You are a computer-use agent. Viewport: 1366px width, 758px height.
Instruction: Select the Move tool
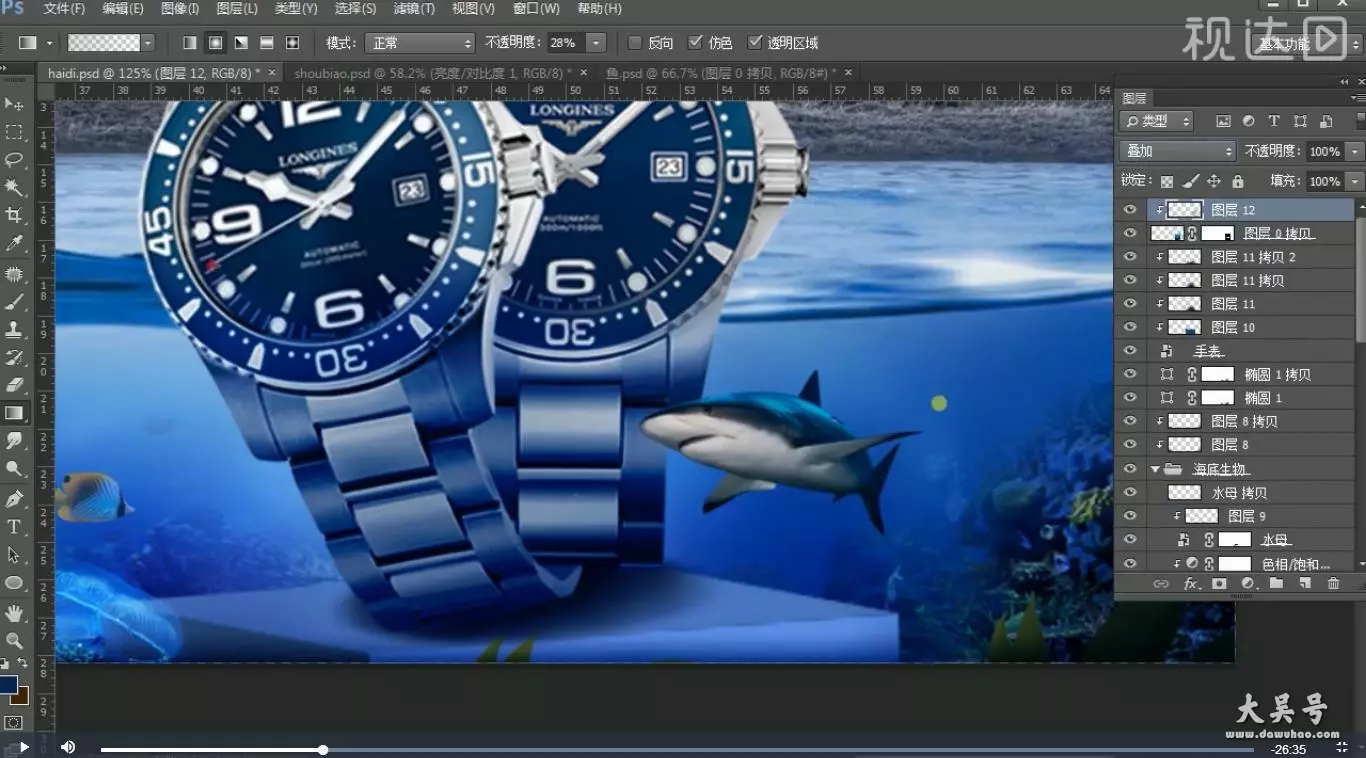14,104
